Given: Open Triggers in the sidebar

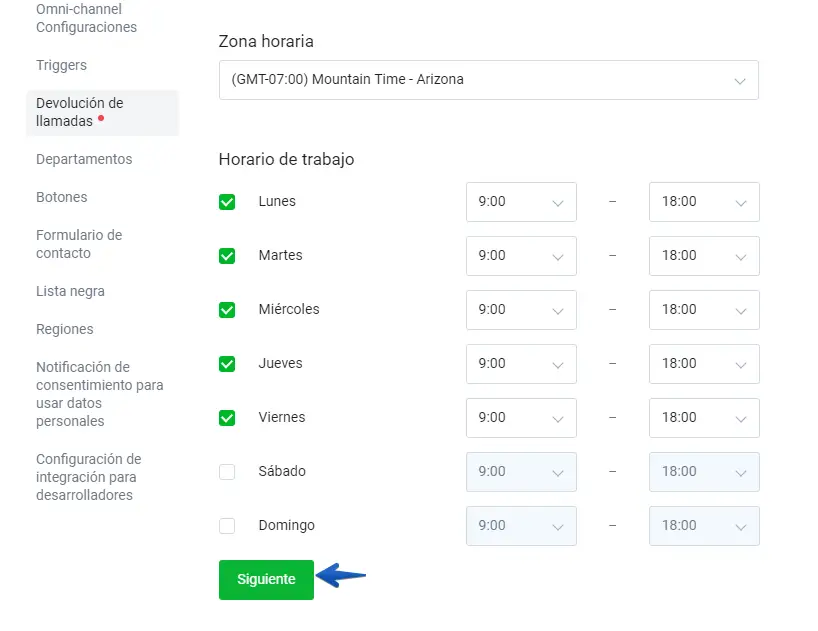Looking at the screenshot, I should point(61,66).
